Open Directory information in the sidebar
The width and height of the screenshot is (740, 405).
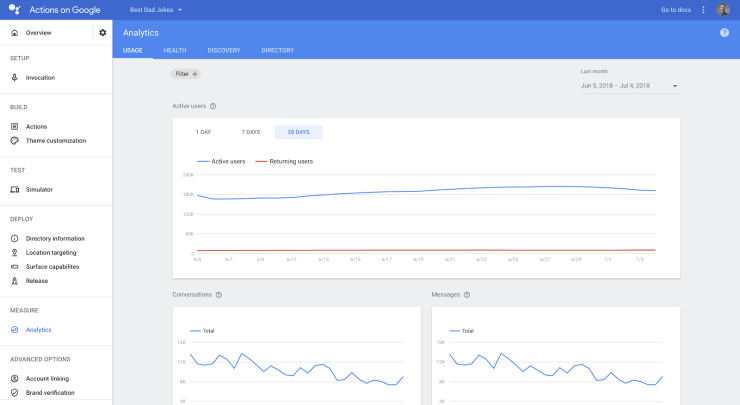[x=55, y=238]
